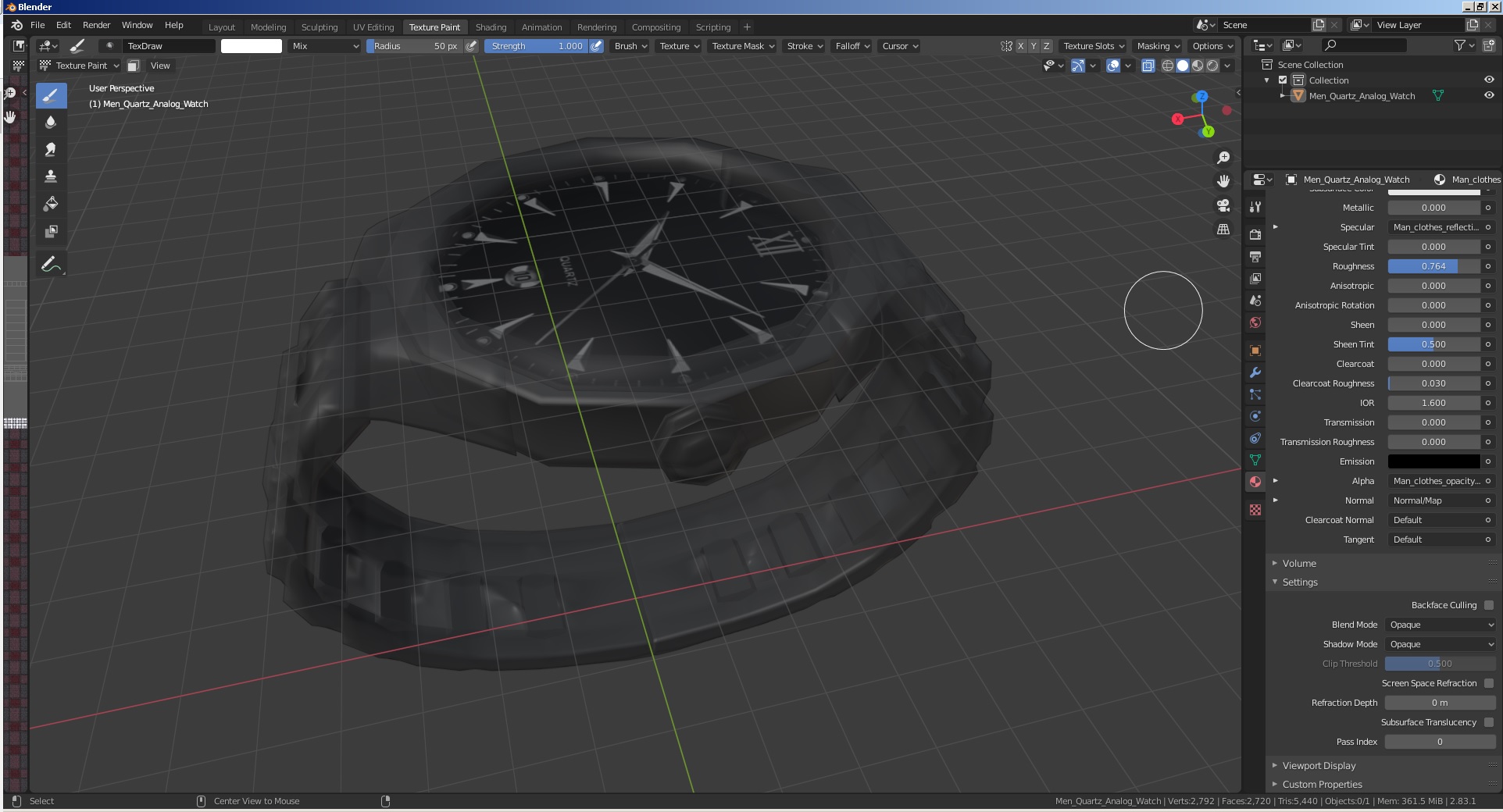Image resolution: width=1503 pixels, height=812 pixels.
Task: Open Object Data mesh properties tab
Action: pyautogui.click(x=1255, y=460)
